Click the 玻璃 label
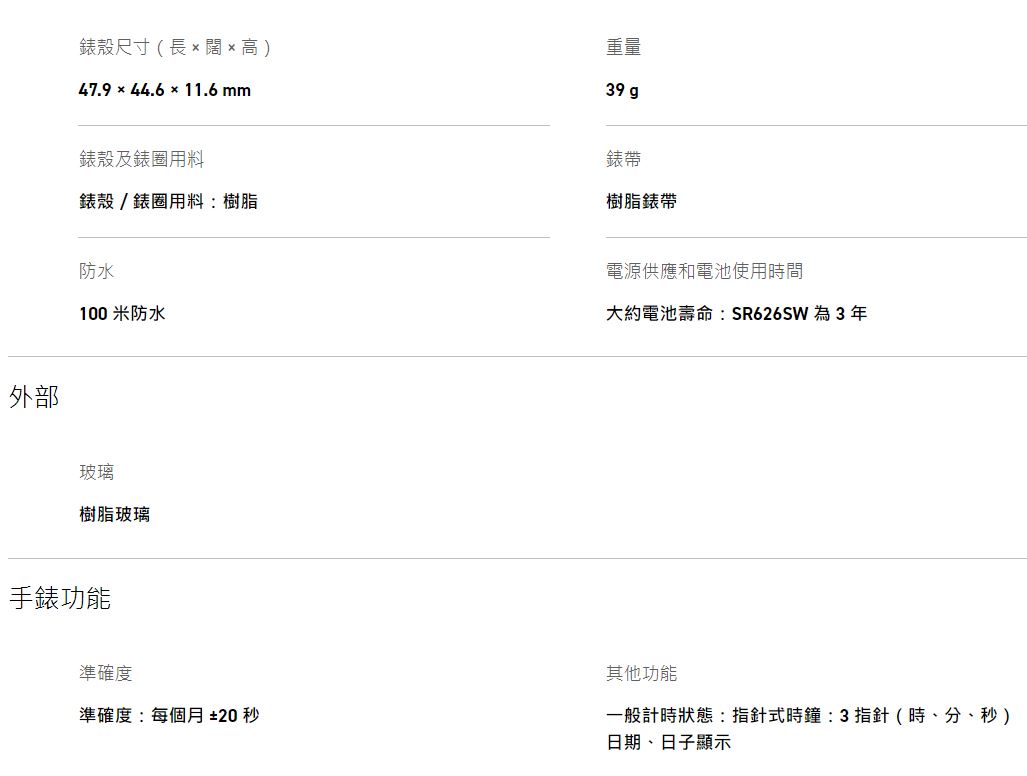1027x776 pixels. pos(96,471)
